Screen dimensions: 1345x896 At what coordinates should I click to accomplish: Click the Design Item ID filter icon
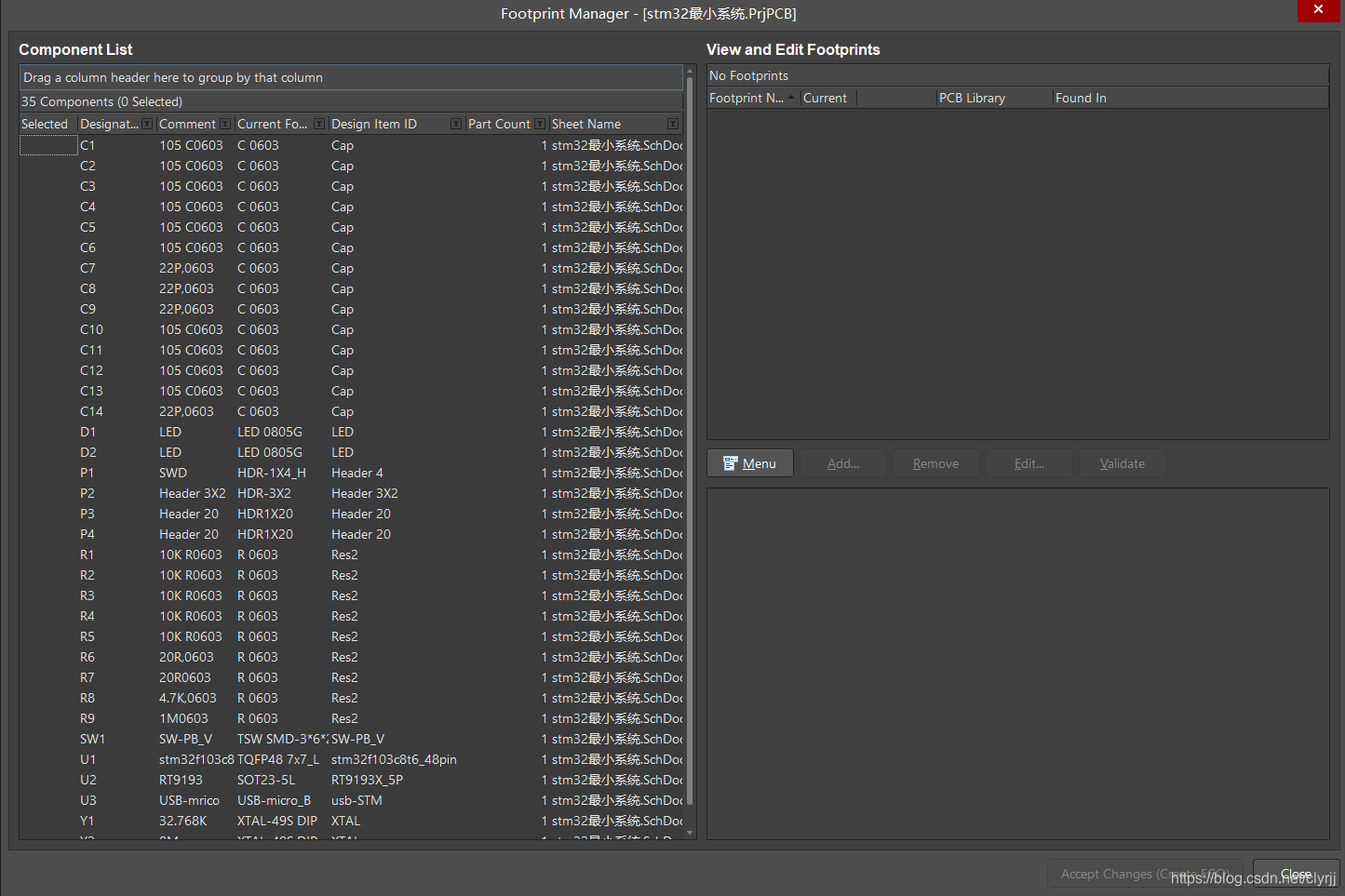point(456,124)
